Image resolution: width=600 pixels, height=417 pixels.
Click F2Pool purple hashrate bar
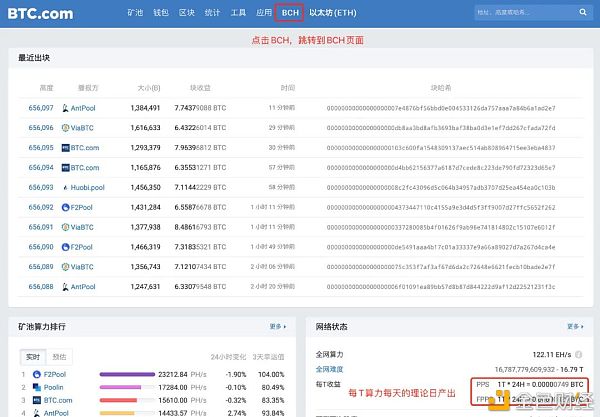[127, 375]
